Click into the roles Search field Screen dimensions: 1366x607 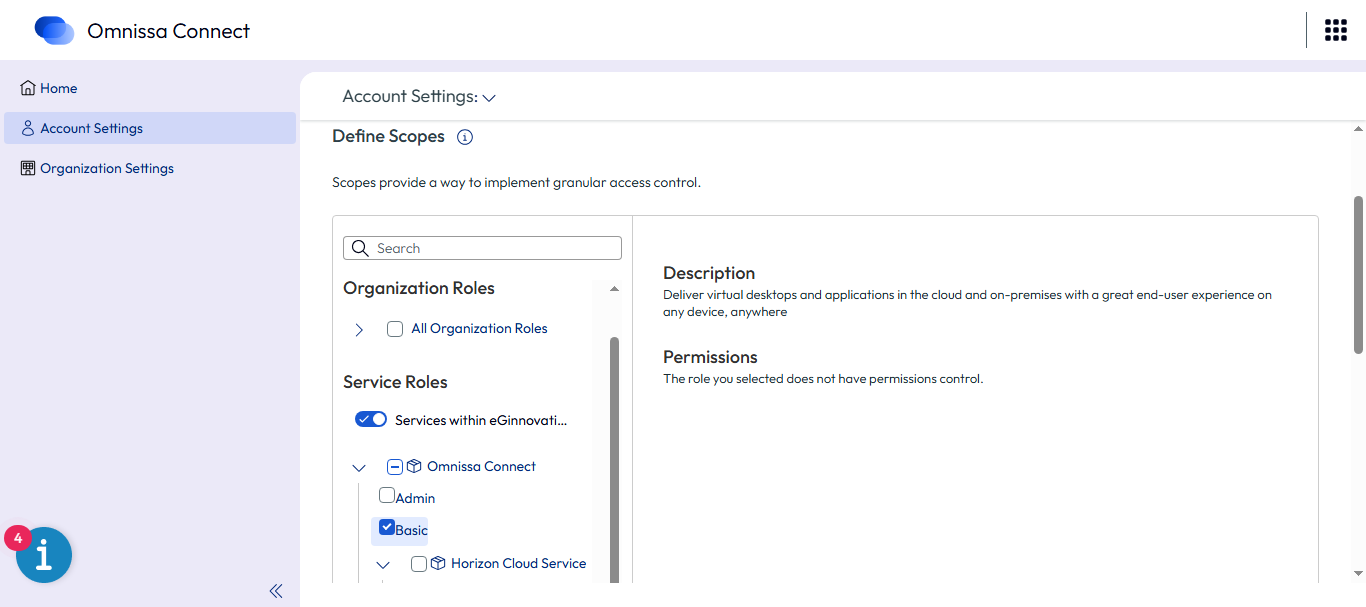click(x=495, y=248)
